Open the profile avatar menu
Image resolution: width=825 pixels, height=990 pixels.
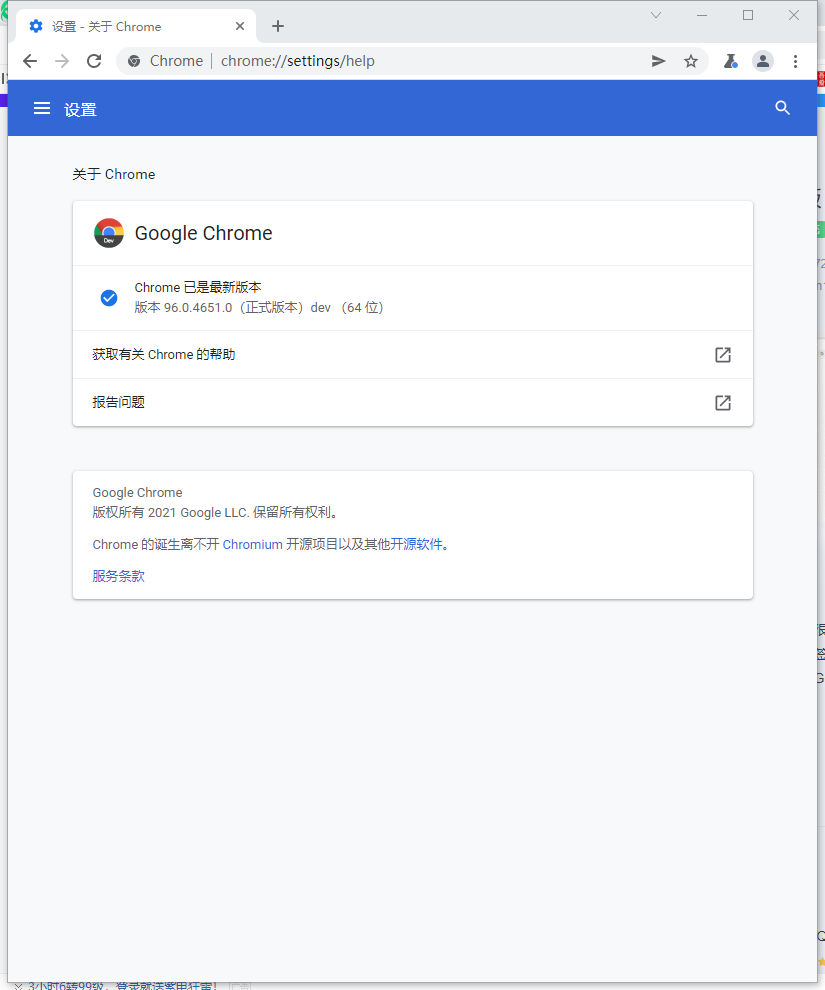coord(763,61)
